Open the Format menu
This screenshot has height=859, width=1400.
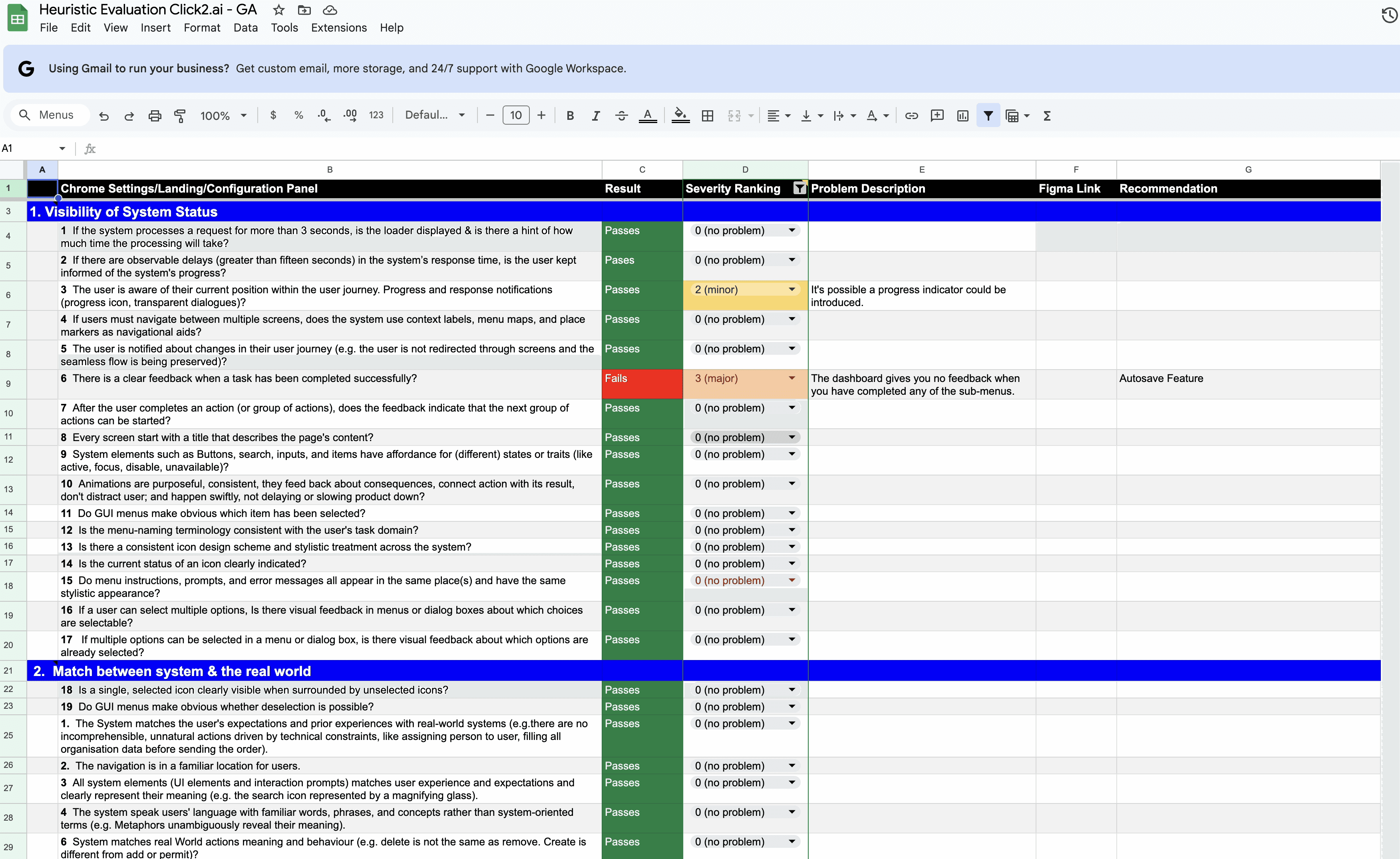pos(202,28)
